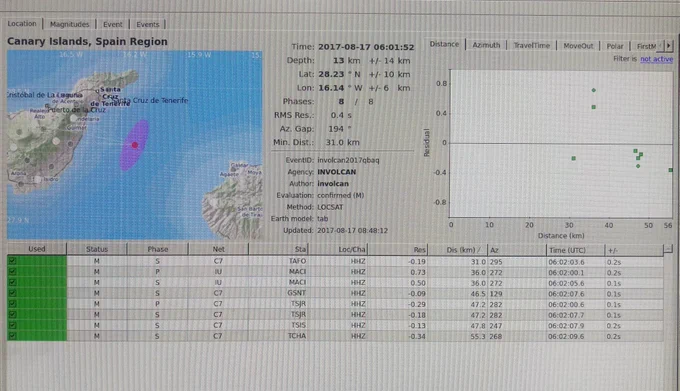
Task: Uncheck the Used box for TCHA row
Action: click(x=12, y=336)
